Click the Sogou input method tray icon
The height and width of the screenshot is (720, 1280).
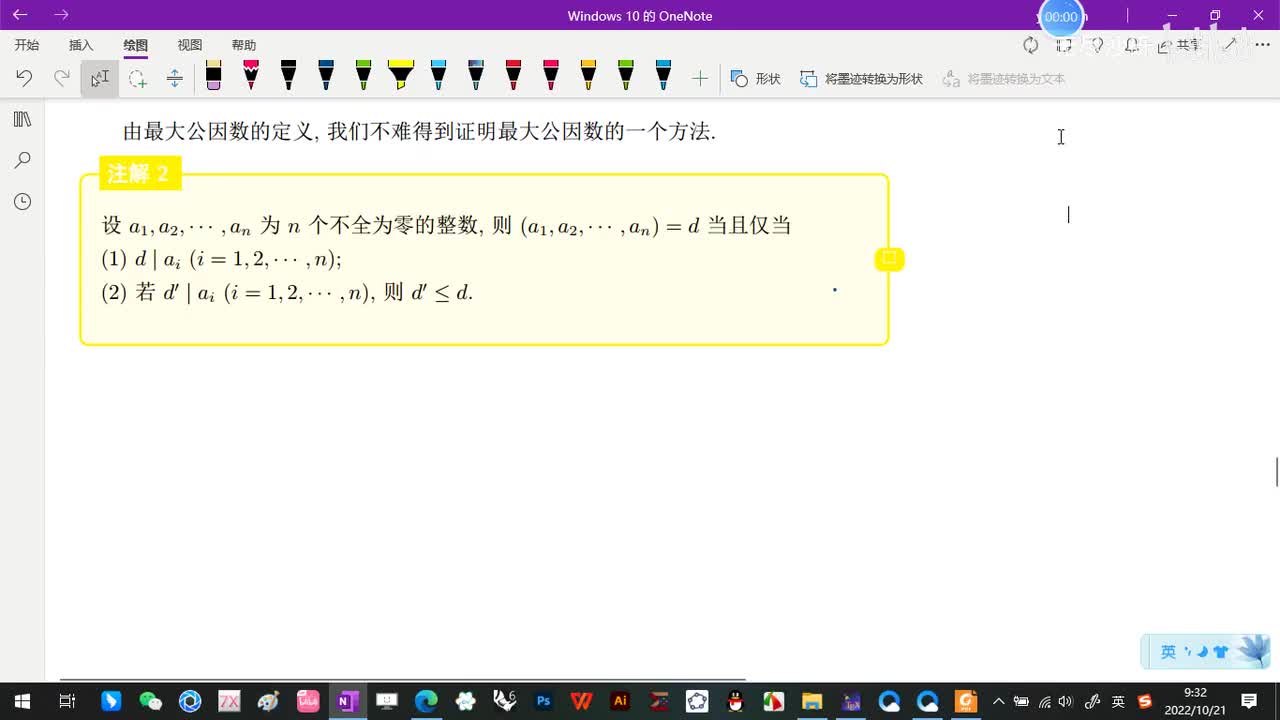coord(1145,701)
